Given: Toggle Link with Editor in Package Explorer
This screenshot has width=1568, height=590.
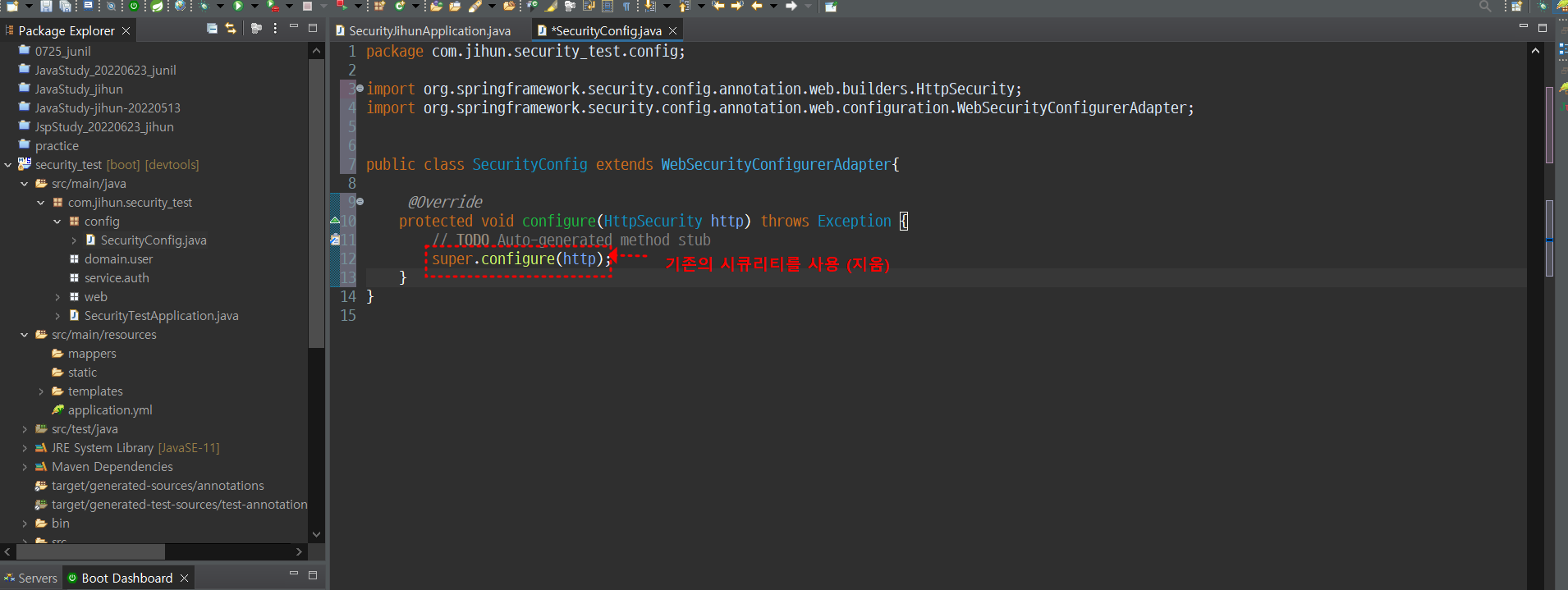Looking at the screenshot, I should pyautogui.click(x=230, y=28).
